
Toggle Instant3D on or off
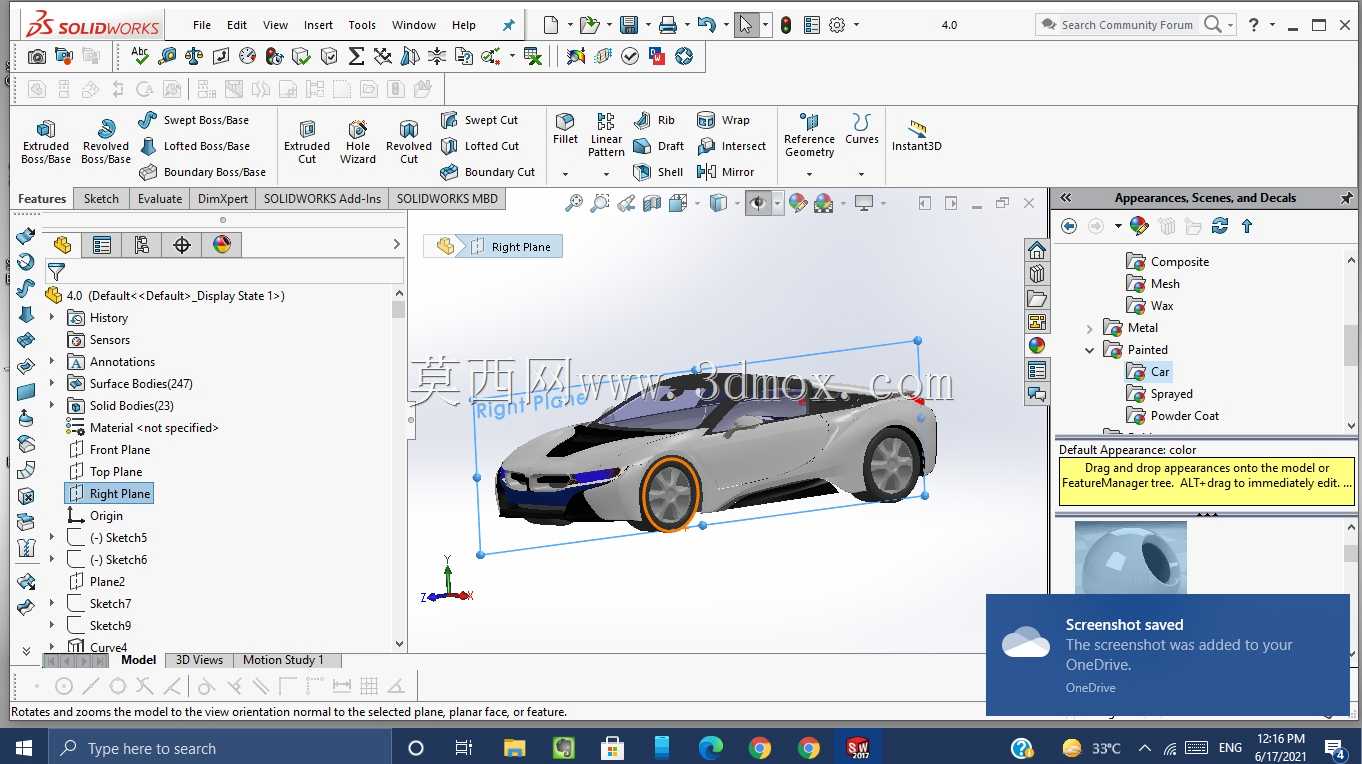tap(917, 137)
